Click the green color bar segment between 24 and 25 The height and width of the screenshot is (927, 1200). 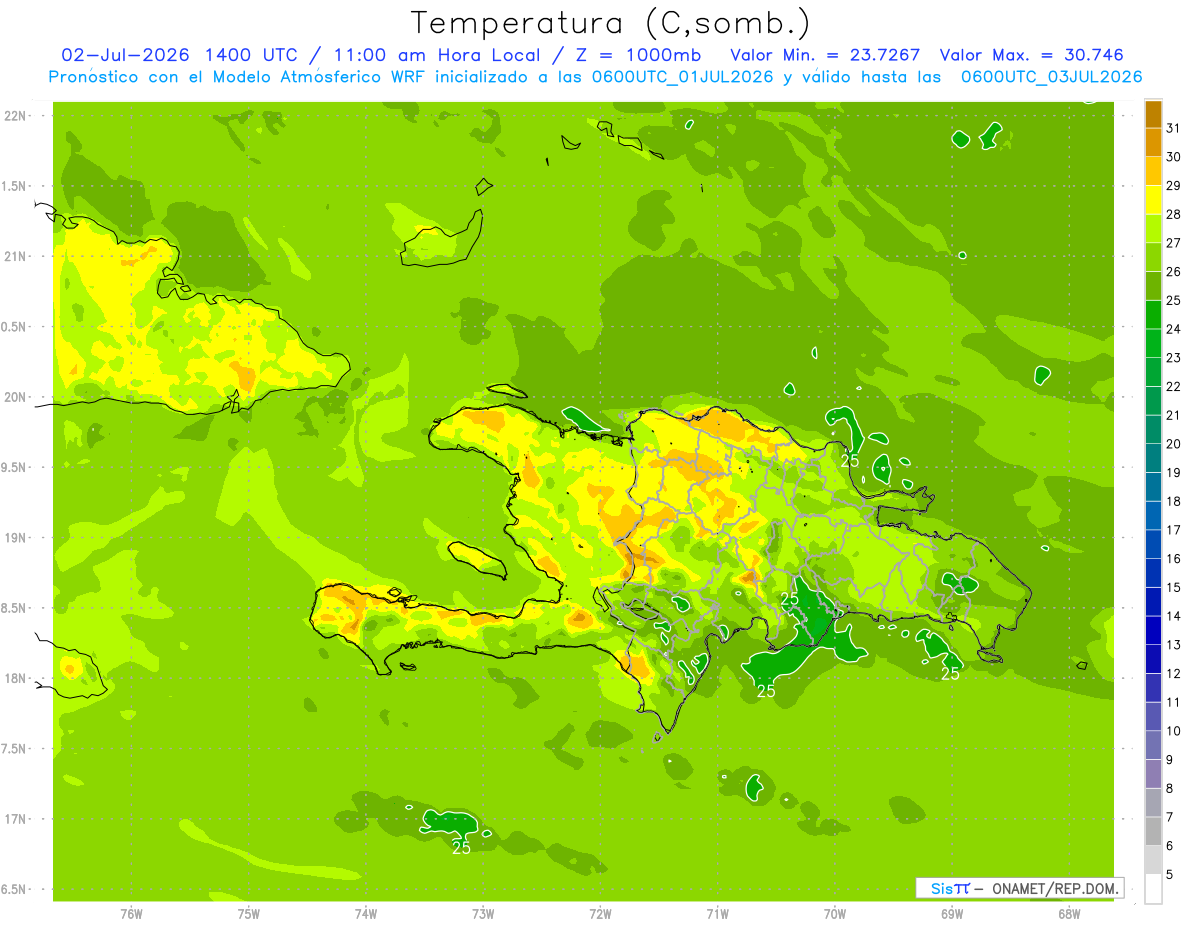tap(1153, 314)
